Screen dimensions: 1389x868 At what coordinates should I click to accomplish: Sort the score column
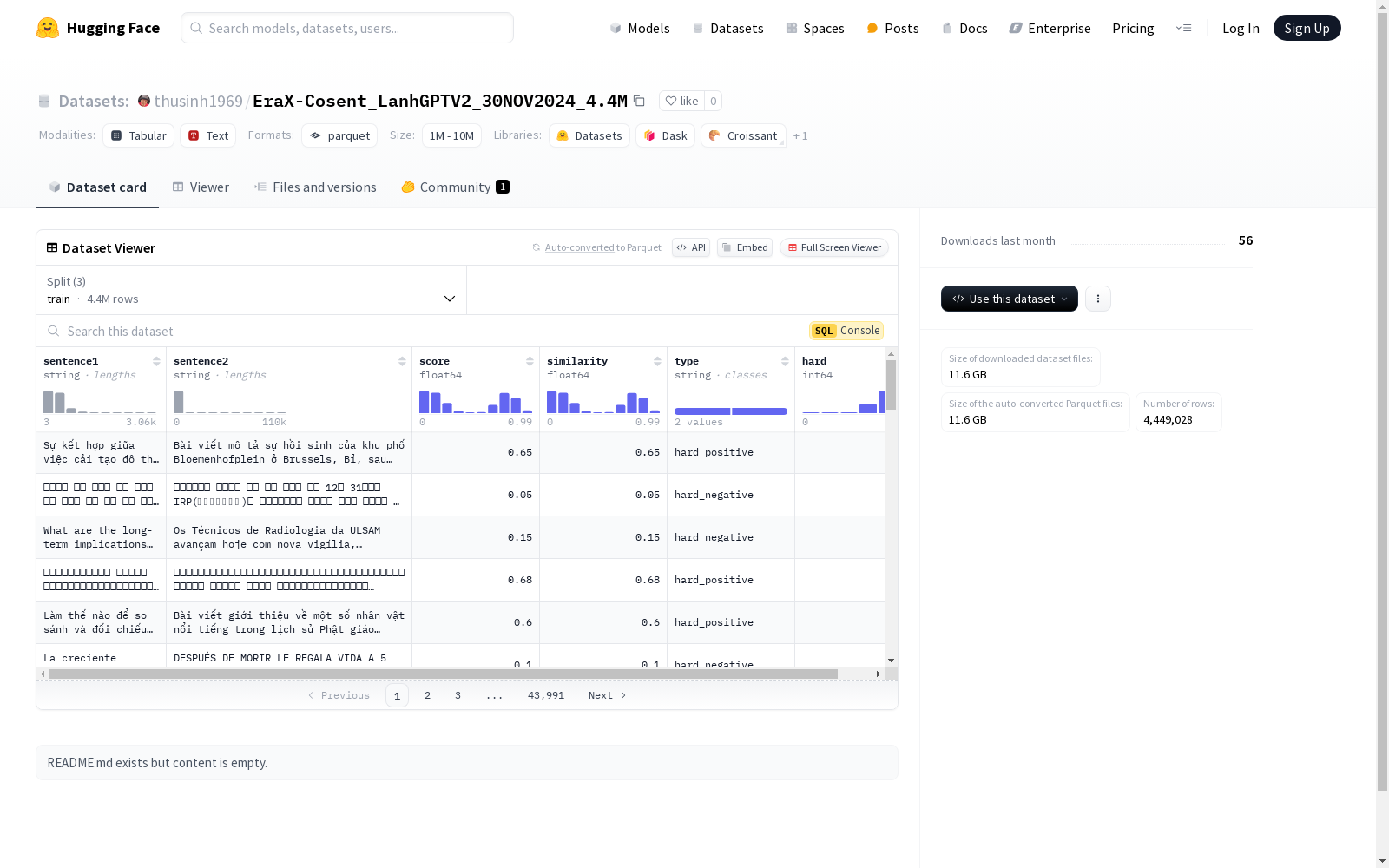pyautogui.click(x=530, y=361)
